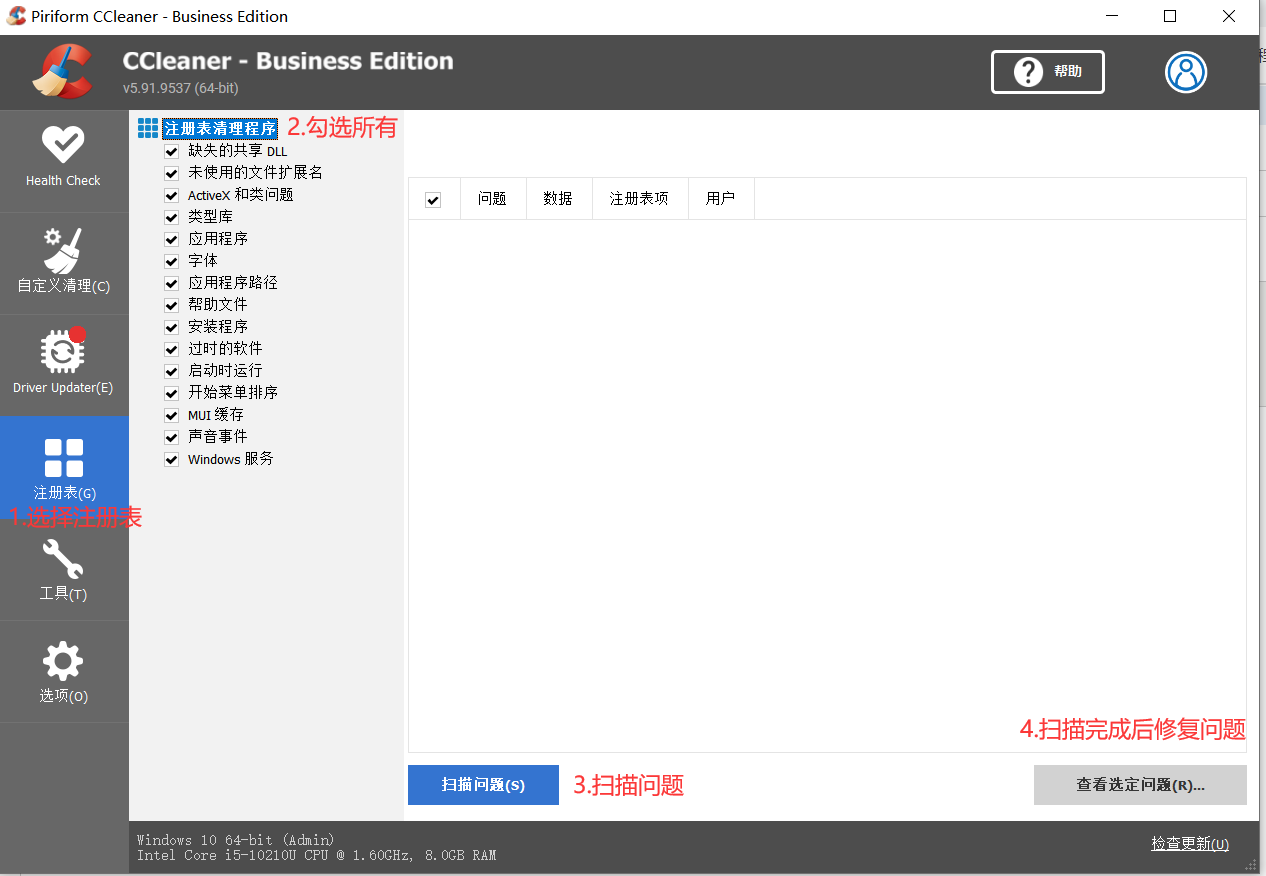Toggle 帮助文件 checkbox
The width and height of the screenshot is (1266, 876).
point(171,305)
